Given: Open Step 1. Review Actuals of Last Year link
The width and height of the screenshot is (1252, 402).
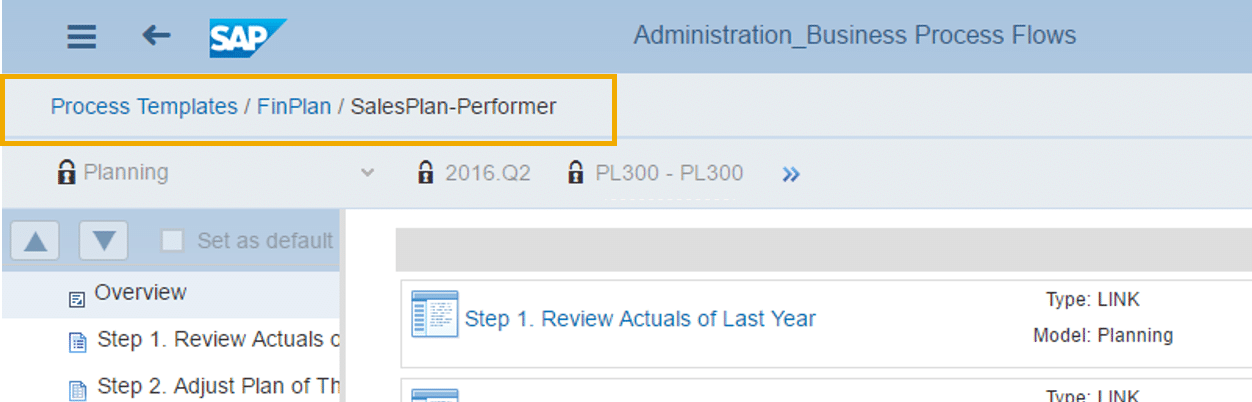Looking at the screenshot, I should (640, 319).
